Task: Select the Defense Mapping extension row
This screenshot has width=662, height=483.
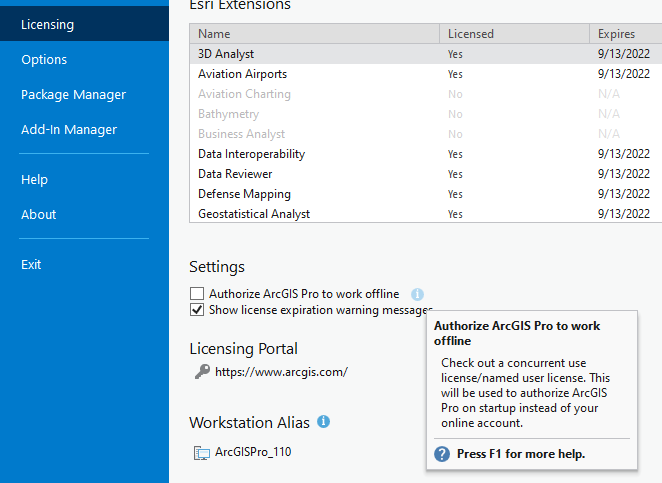Action: point(426,194)
